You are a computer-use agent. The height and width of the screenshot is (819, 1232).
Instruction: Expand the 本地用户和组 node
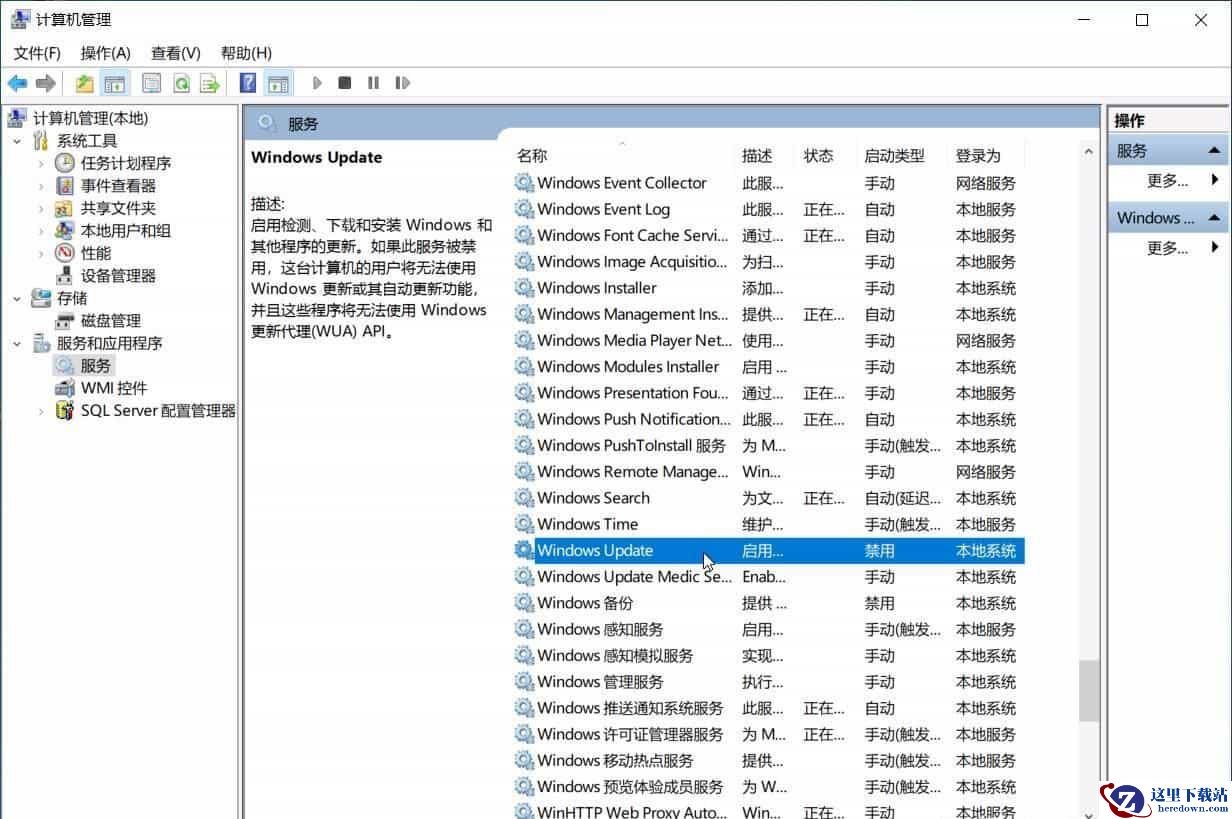pos(41,231)
